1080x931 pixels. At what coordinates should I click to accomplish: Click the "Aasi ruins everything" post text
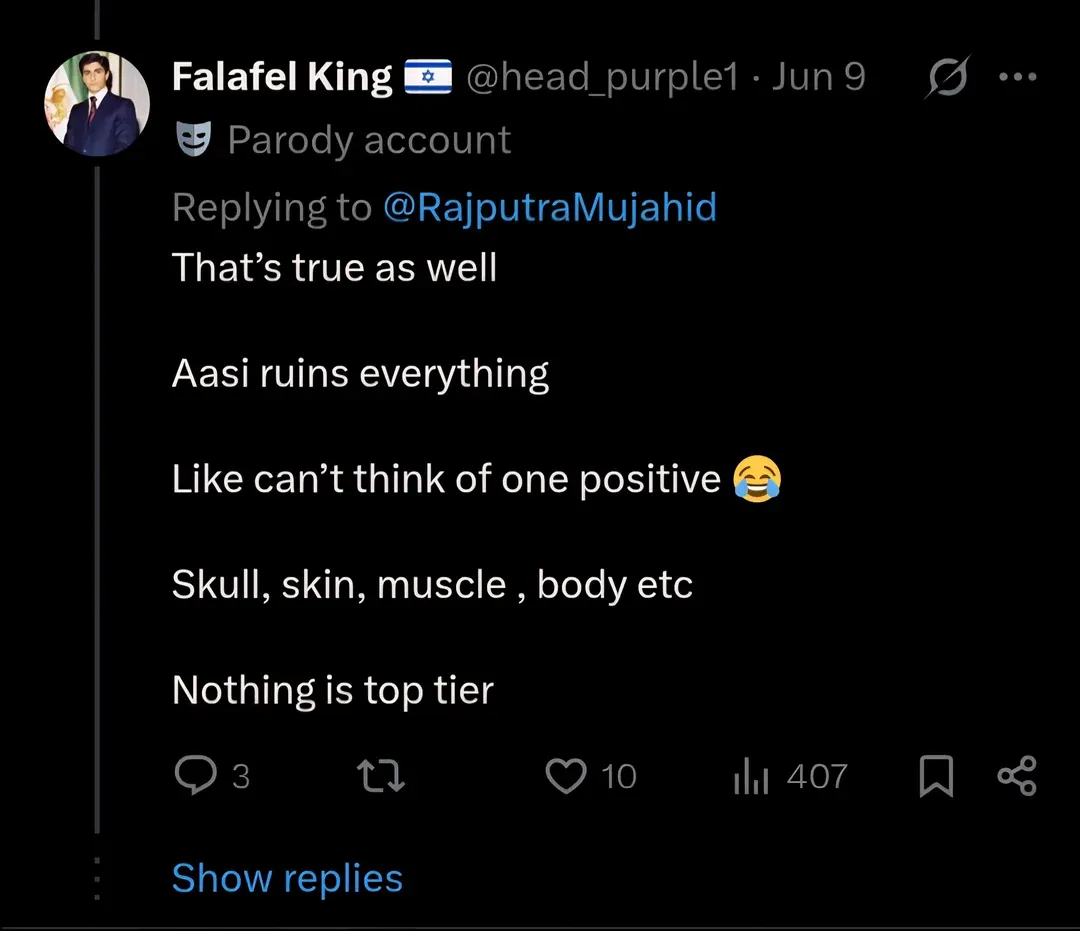360,374
